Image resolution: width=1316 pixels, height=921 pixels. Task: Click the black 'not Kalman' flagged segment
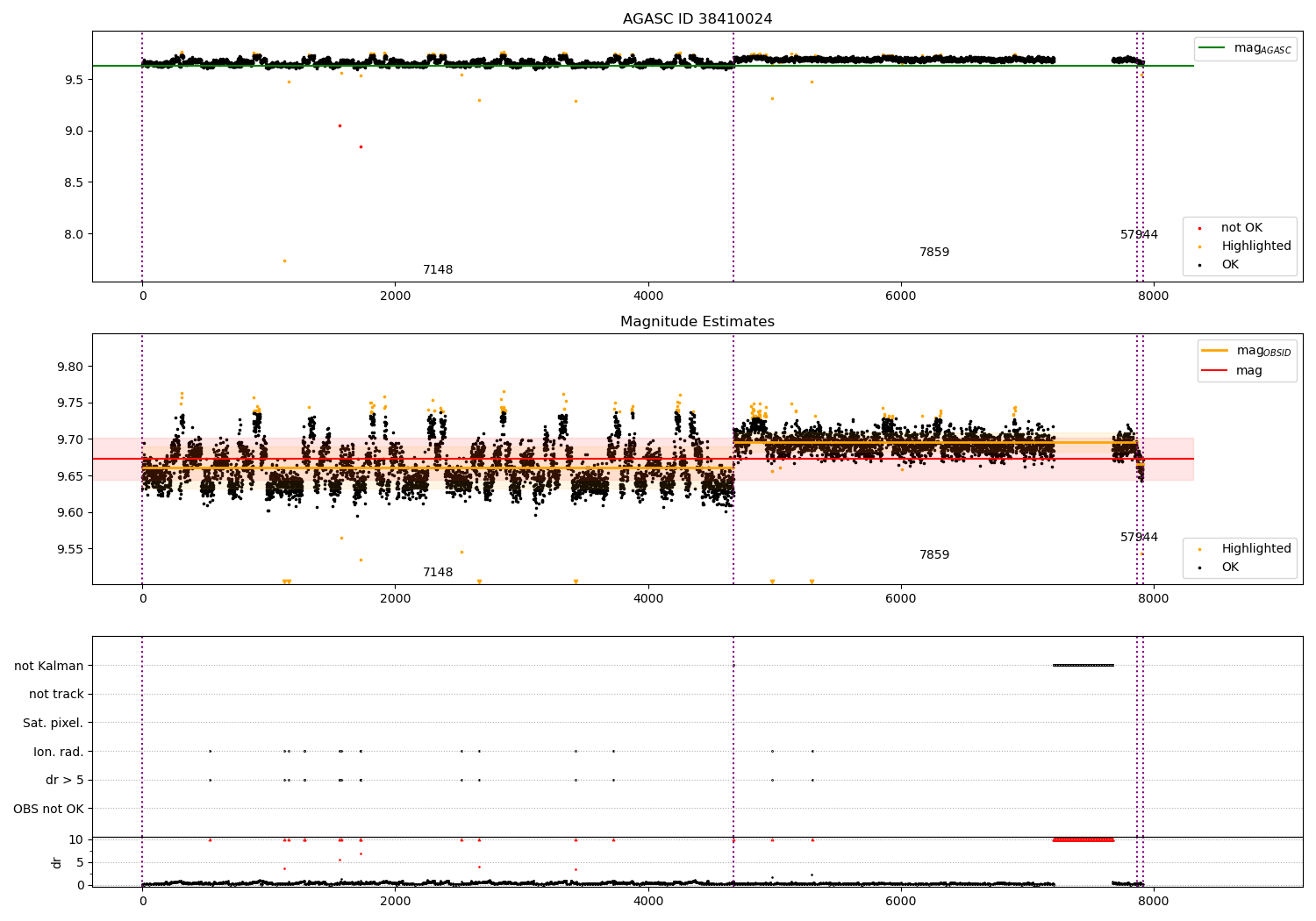1084,665
